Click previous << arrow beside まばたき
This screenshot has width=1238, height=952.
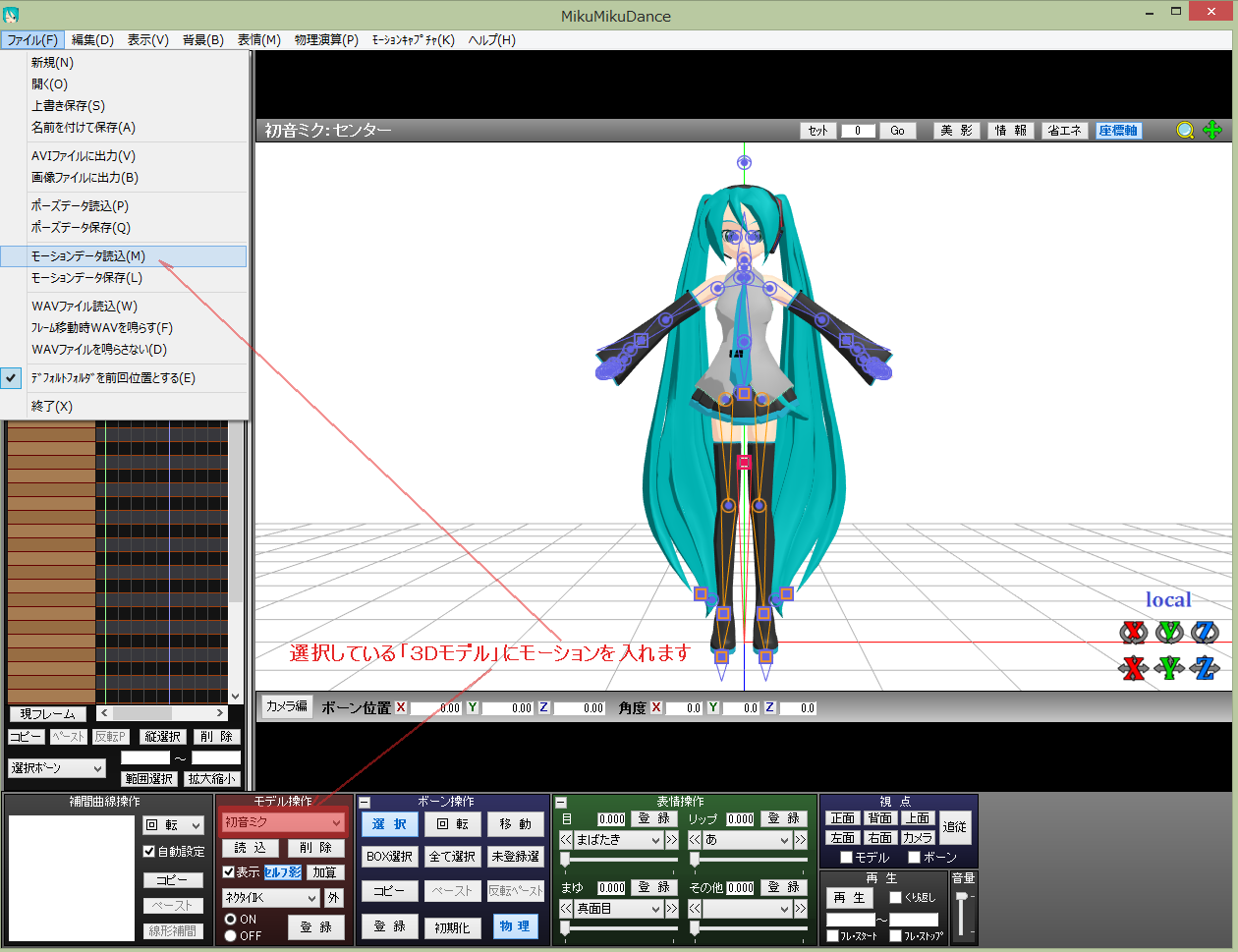(x=566, y=840)
